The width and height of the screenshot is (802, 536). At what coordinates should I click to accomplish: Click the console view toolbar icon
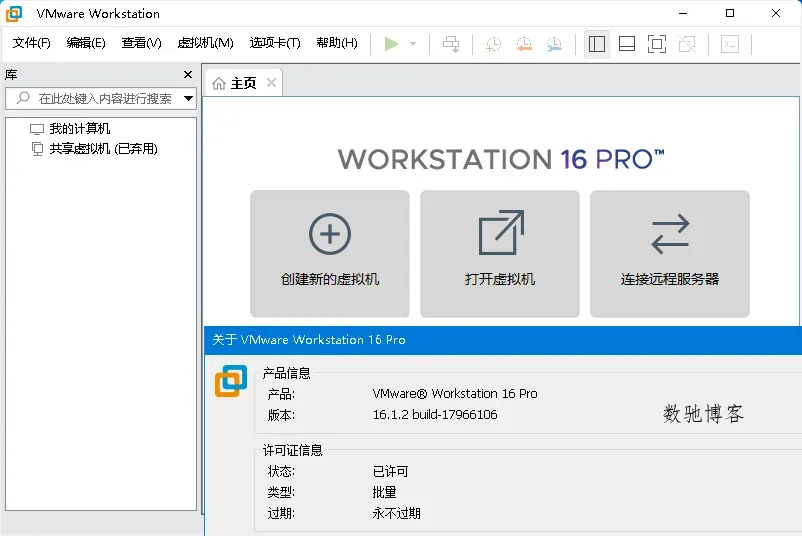pyautogui.click(x=730, y=44)
